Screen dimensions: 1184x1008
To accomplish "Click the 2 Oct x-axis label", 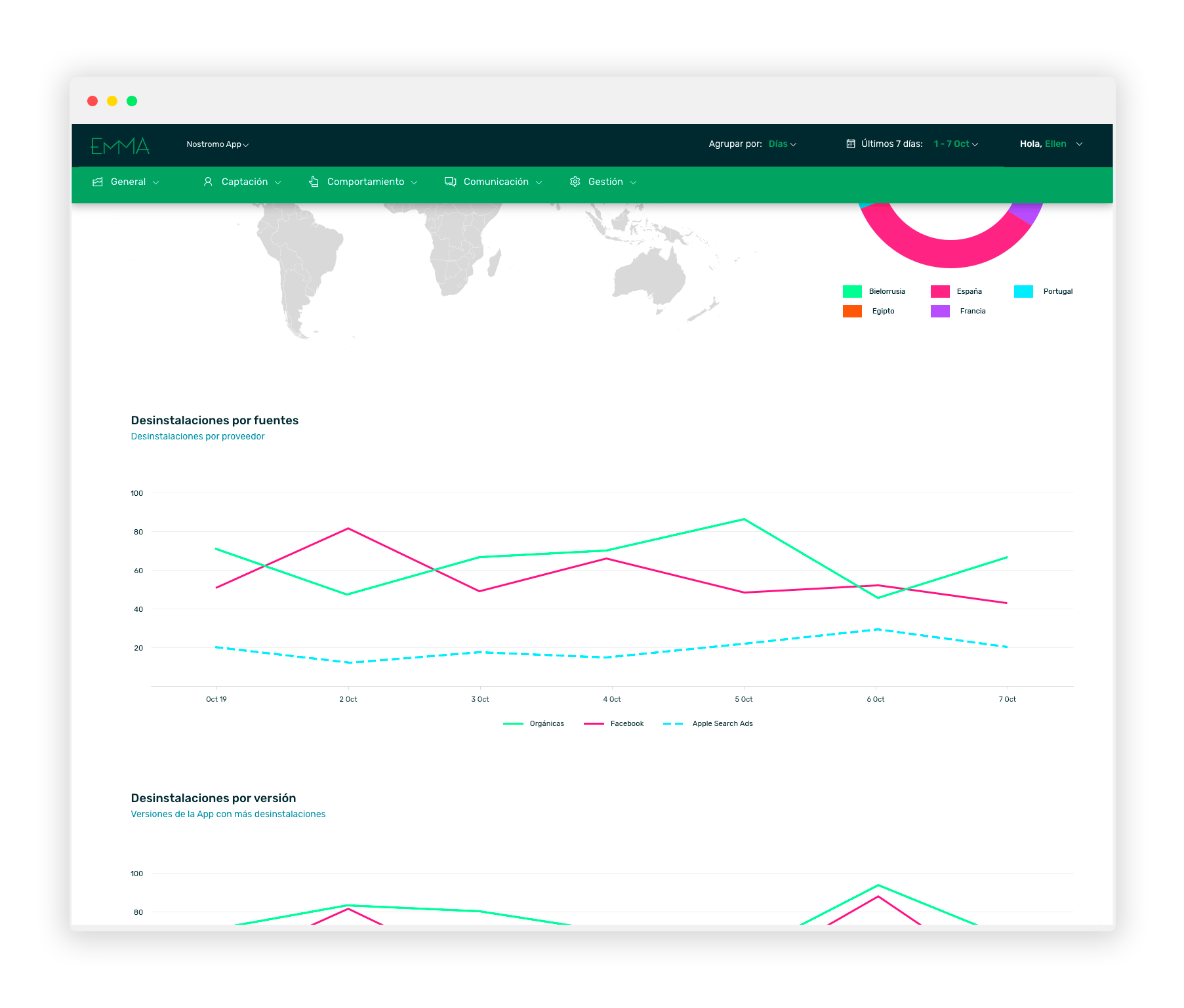I will pyautogui.click(x=348, y=699).
